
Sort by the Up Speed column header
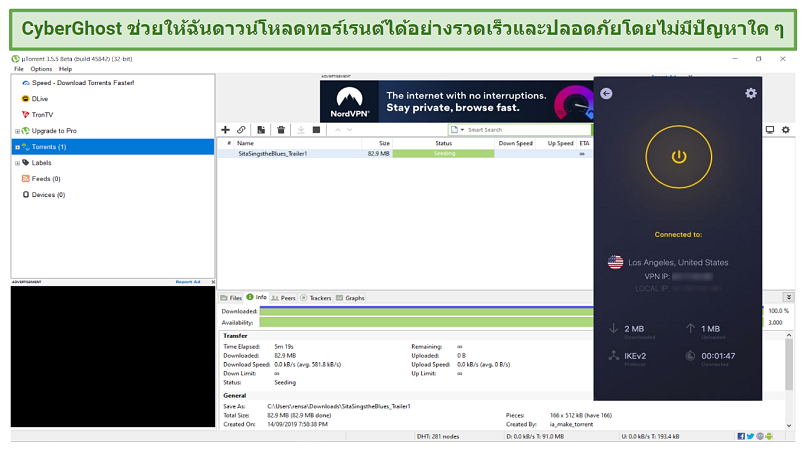point(557,143)
